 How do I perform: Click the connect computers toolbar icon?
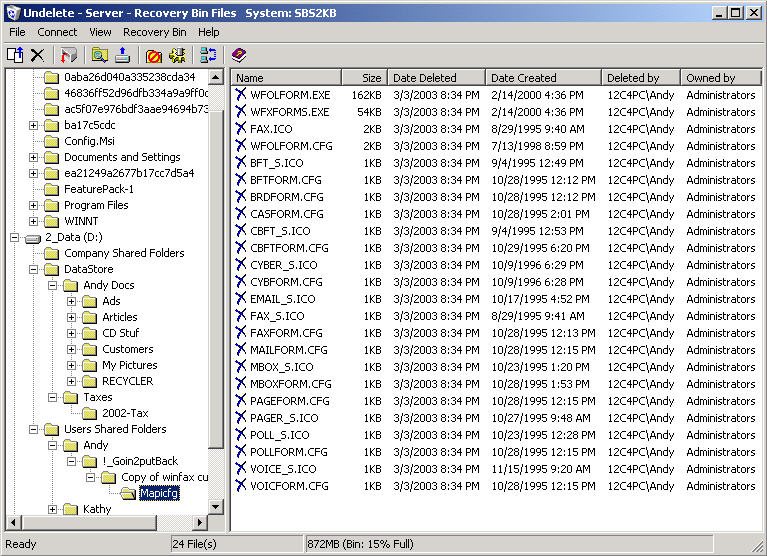pyautogui.click(x=208, y=55)
